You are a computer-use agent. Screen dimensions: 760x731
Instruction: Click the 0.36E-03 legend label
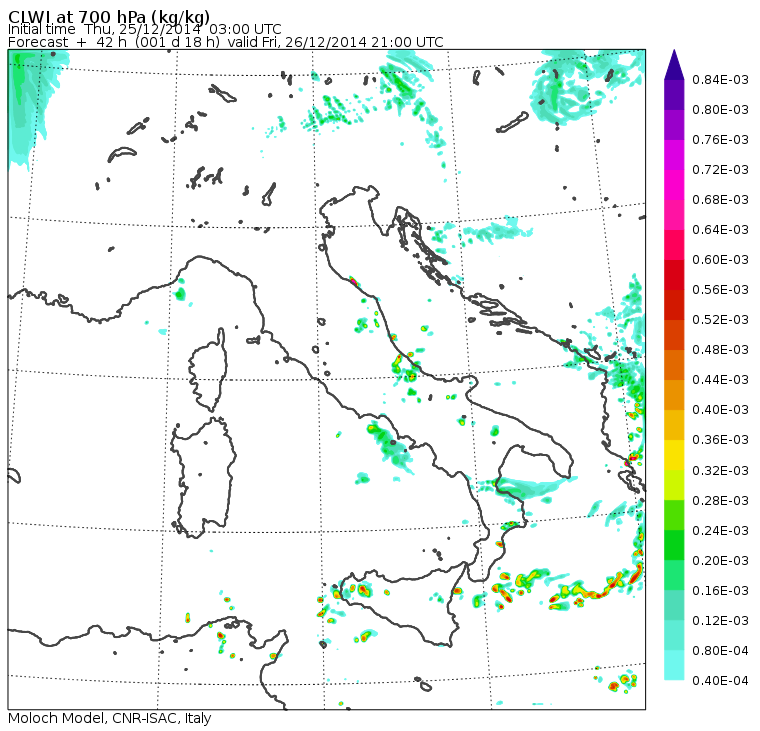(x=720, y=440)
